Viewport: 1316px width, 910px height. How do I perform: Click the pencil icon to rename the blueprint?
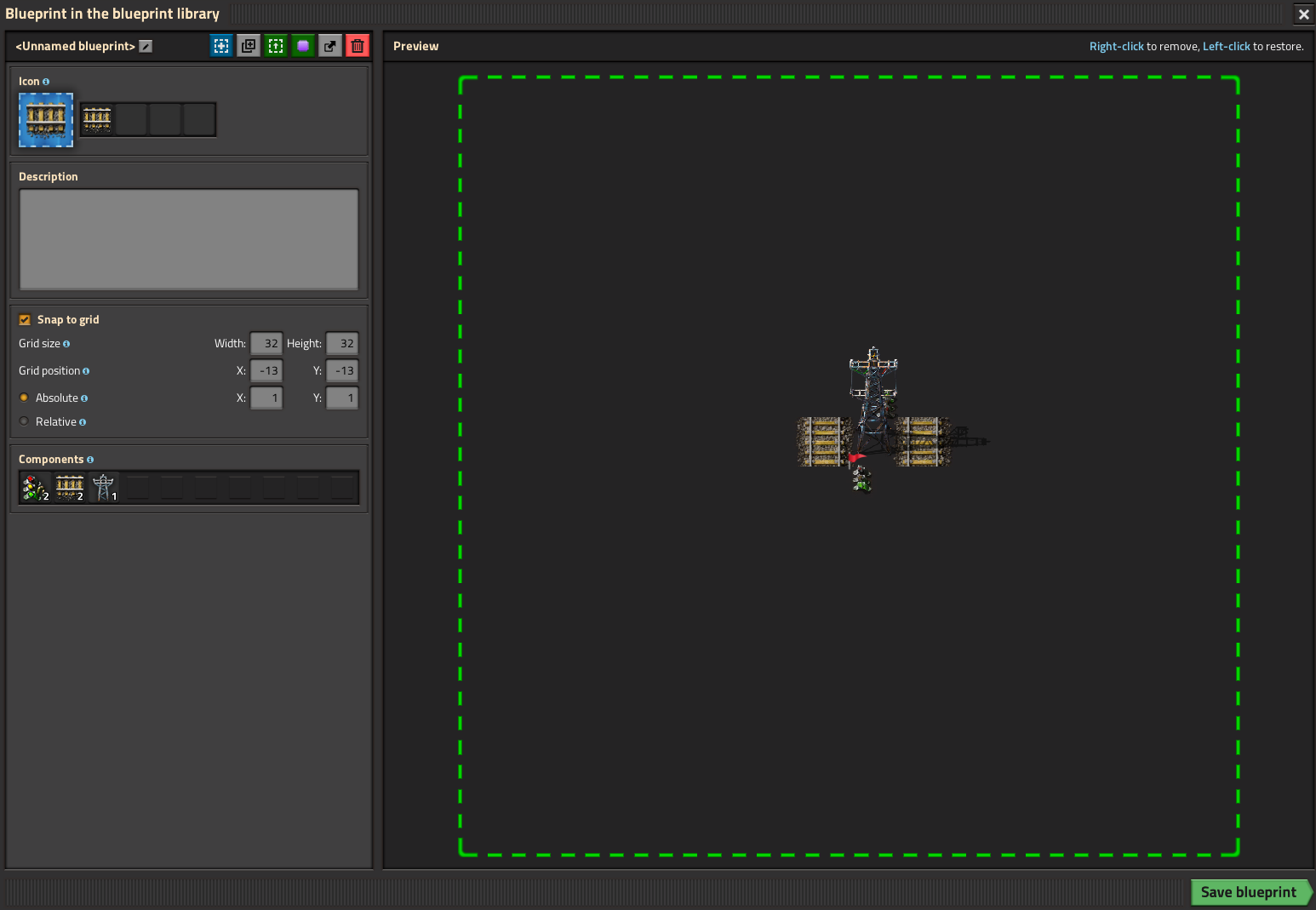click(146, 46)
